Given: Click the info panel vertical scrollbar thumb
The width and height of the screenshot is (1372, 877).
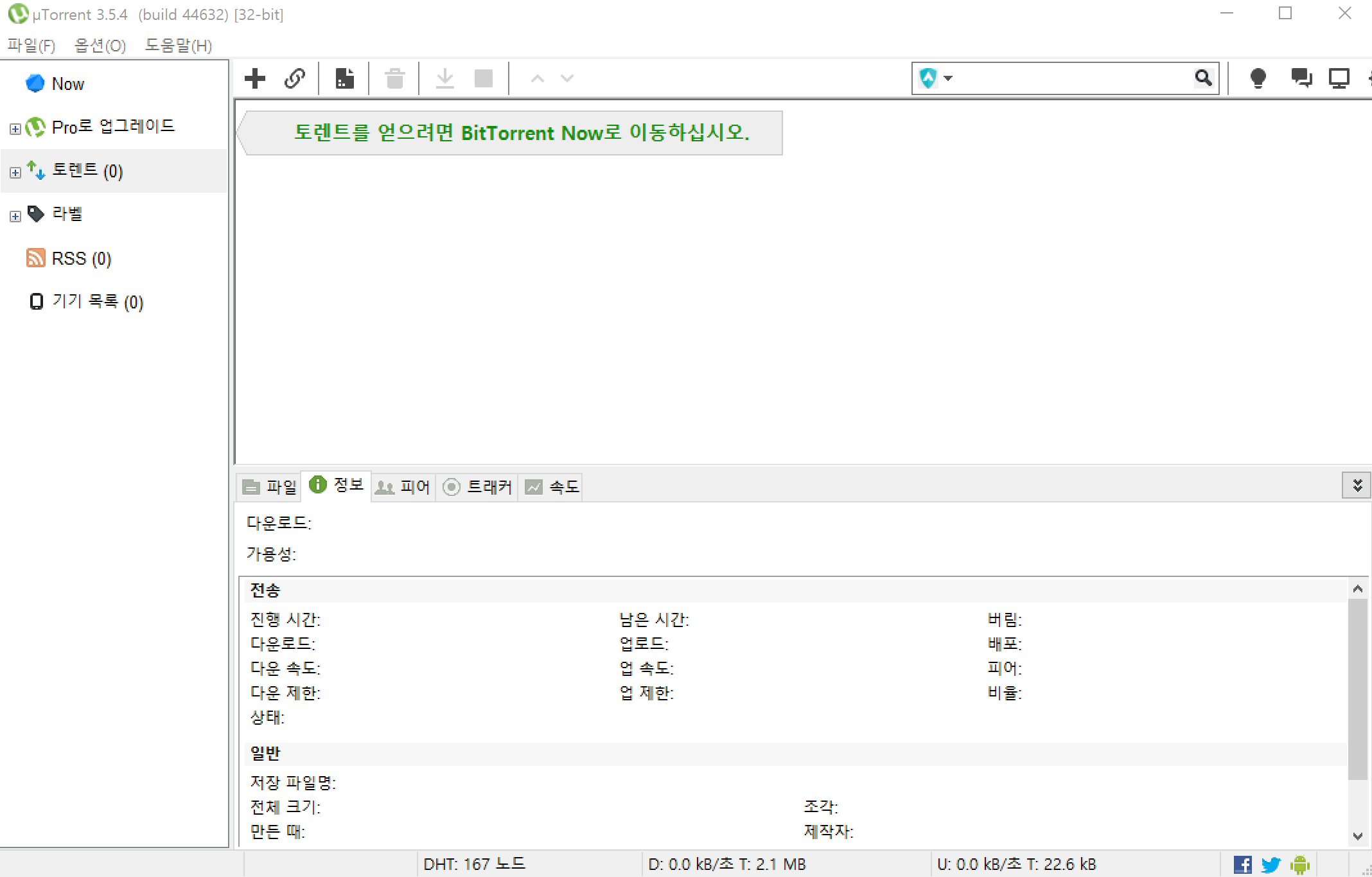Looking at the screenshot, I should [1357, 689].
